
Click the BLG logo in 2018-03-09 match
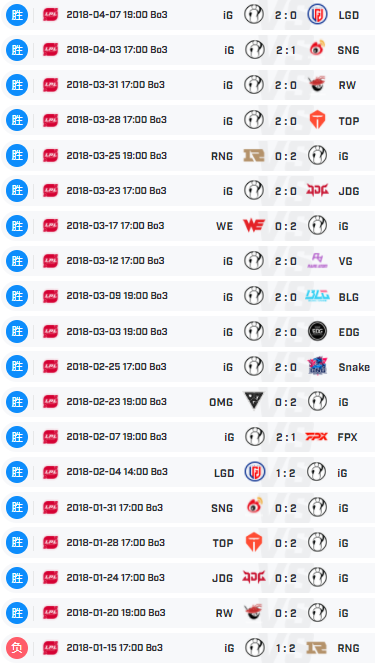coord(317,296)
